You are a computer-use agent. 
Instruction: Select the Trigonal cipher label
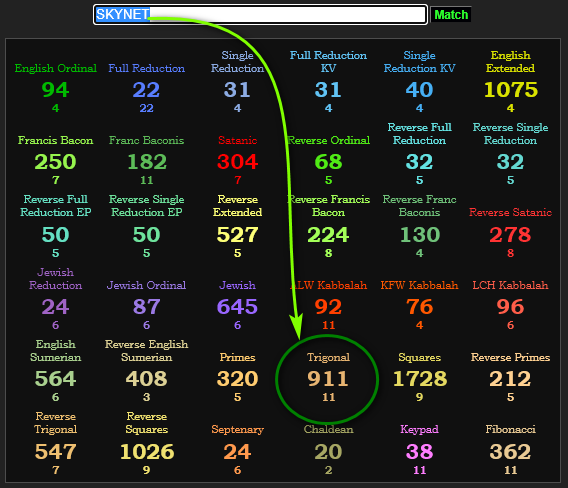tap(329, 357)
